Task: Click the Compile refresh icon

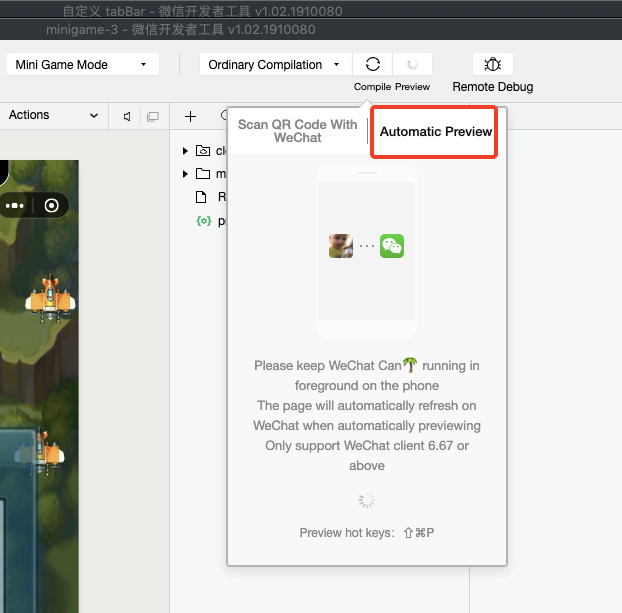Action: (372, 64)
